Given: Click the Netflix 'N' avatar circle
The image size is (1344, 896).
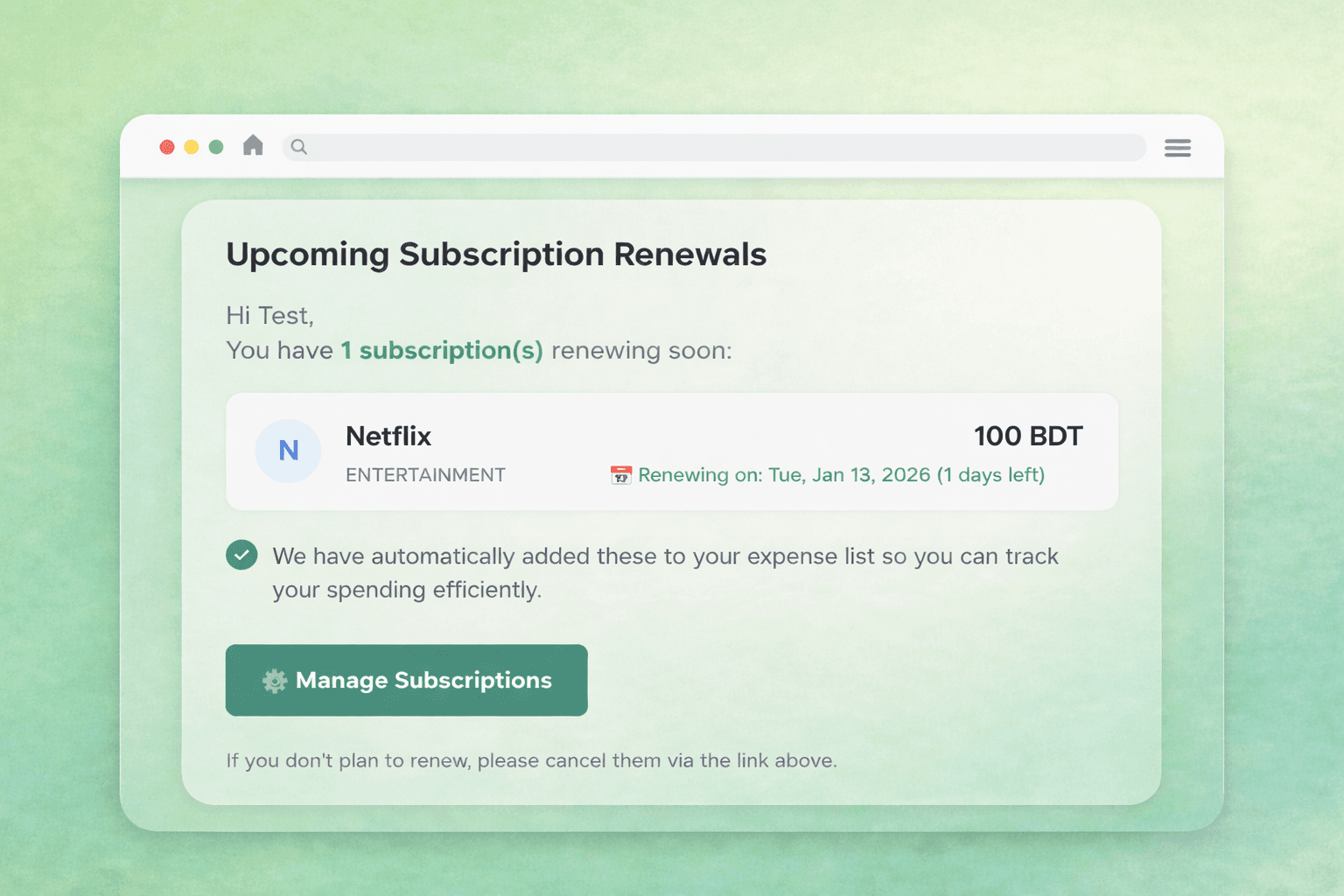Looking at the screenshot, I should [x=288, y=451].
